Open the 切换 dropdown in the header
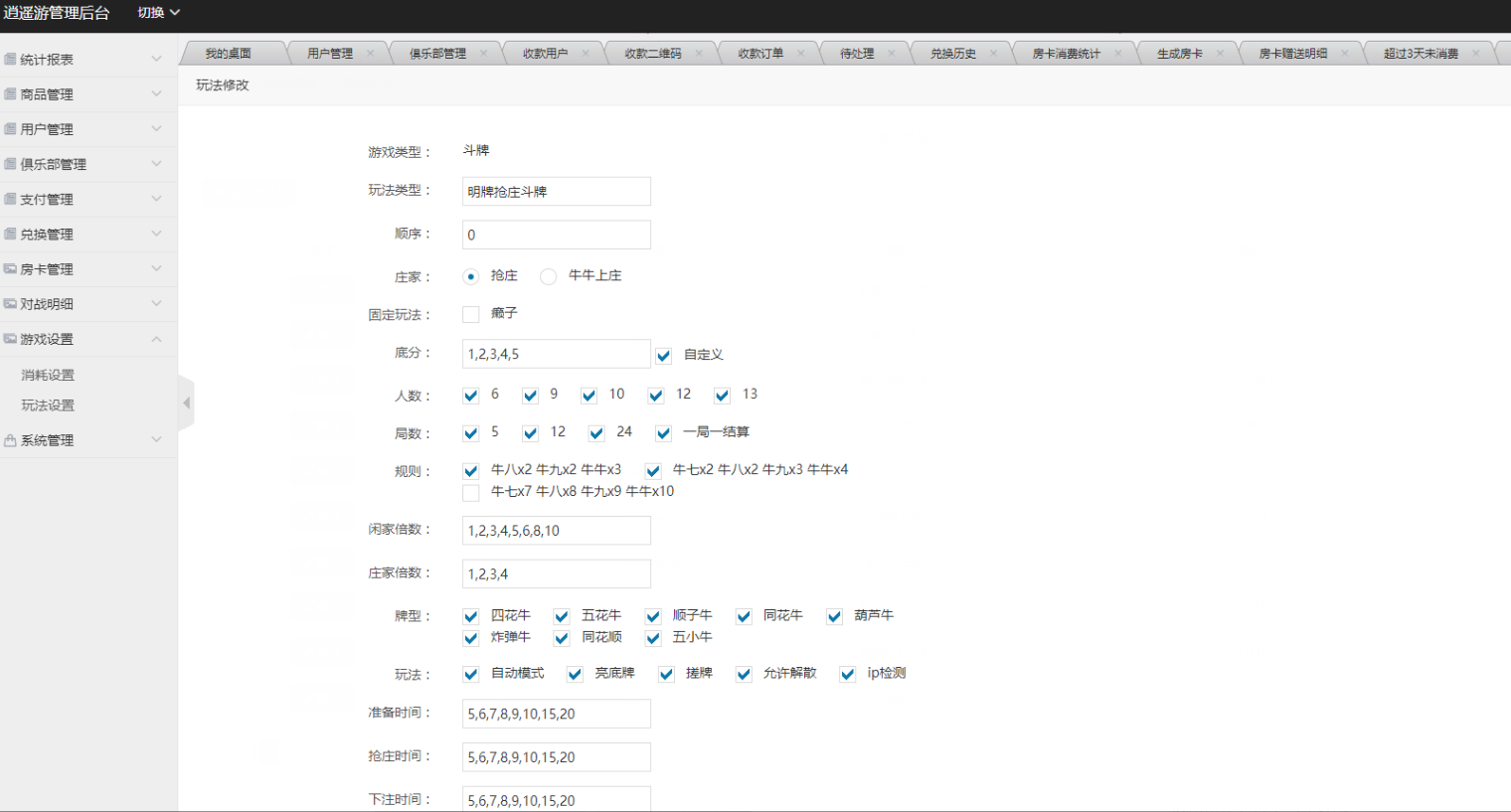The height and width of the screenshot is (812, 1511). pos(158,13)
